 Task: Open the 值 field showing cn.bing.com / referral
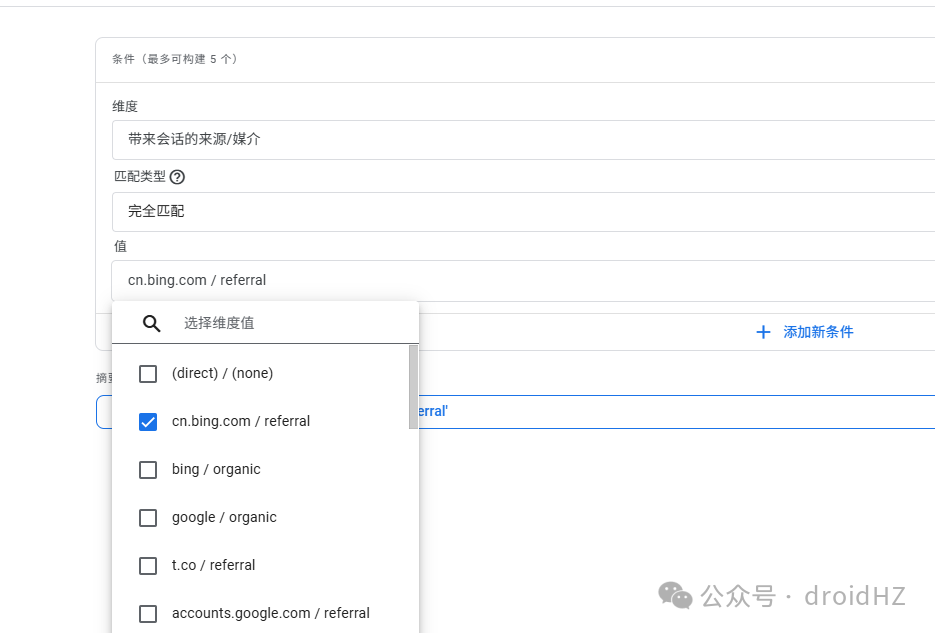point(524,280)
